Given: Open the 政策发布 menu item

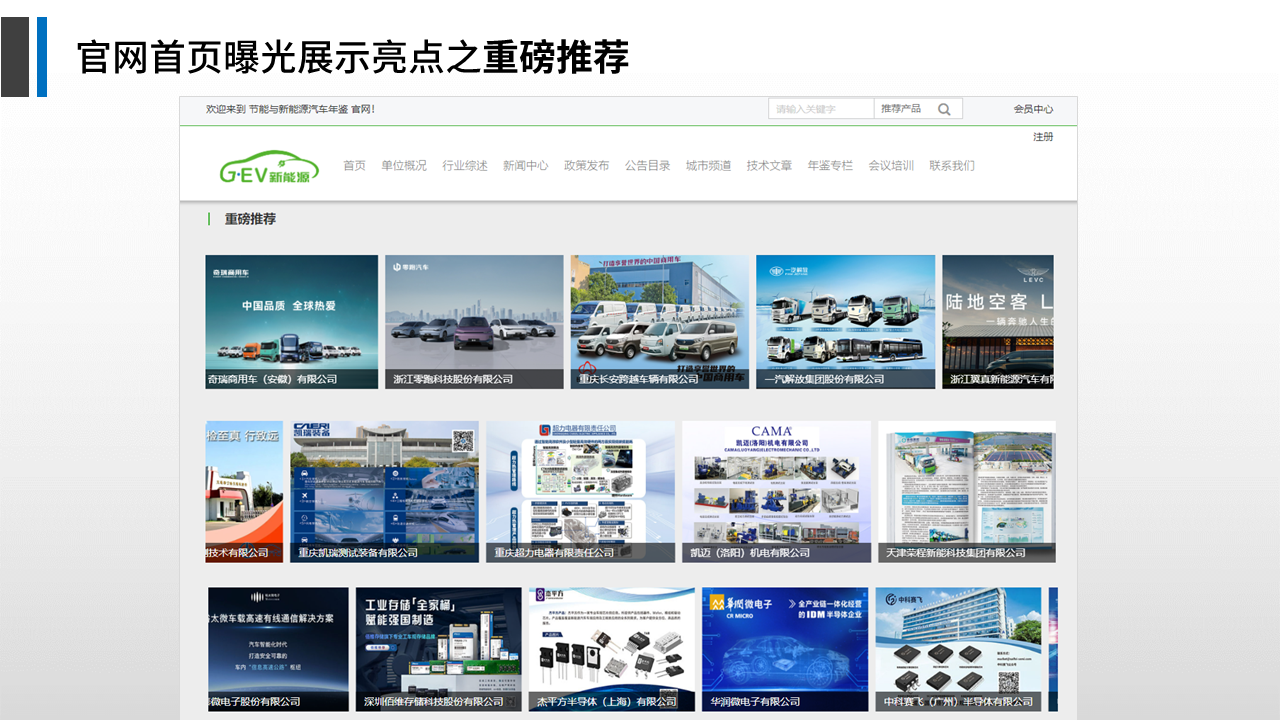Looking at the screenshot, I should point(586,166).
